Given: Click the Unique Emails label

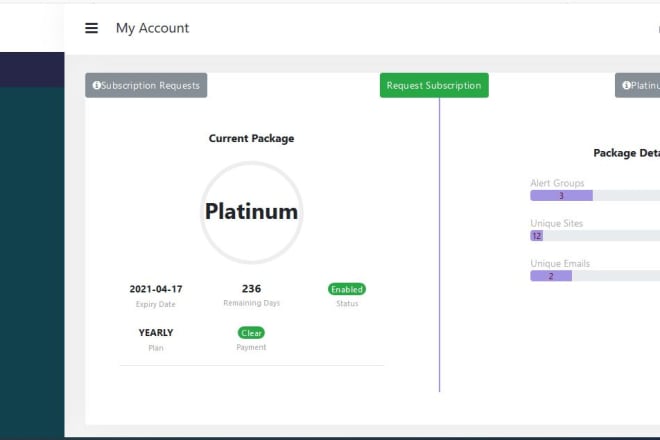Looking at the screenshot, I should (560, 264).
